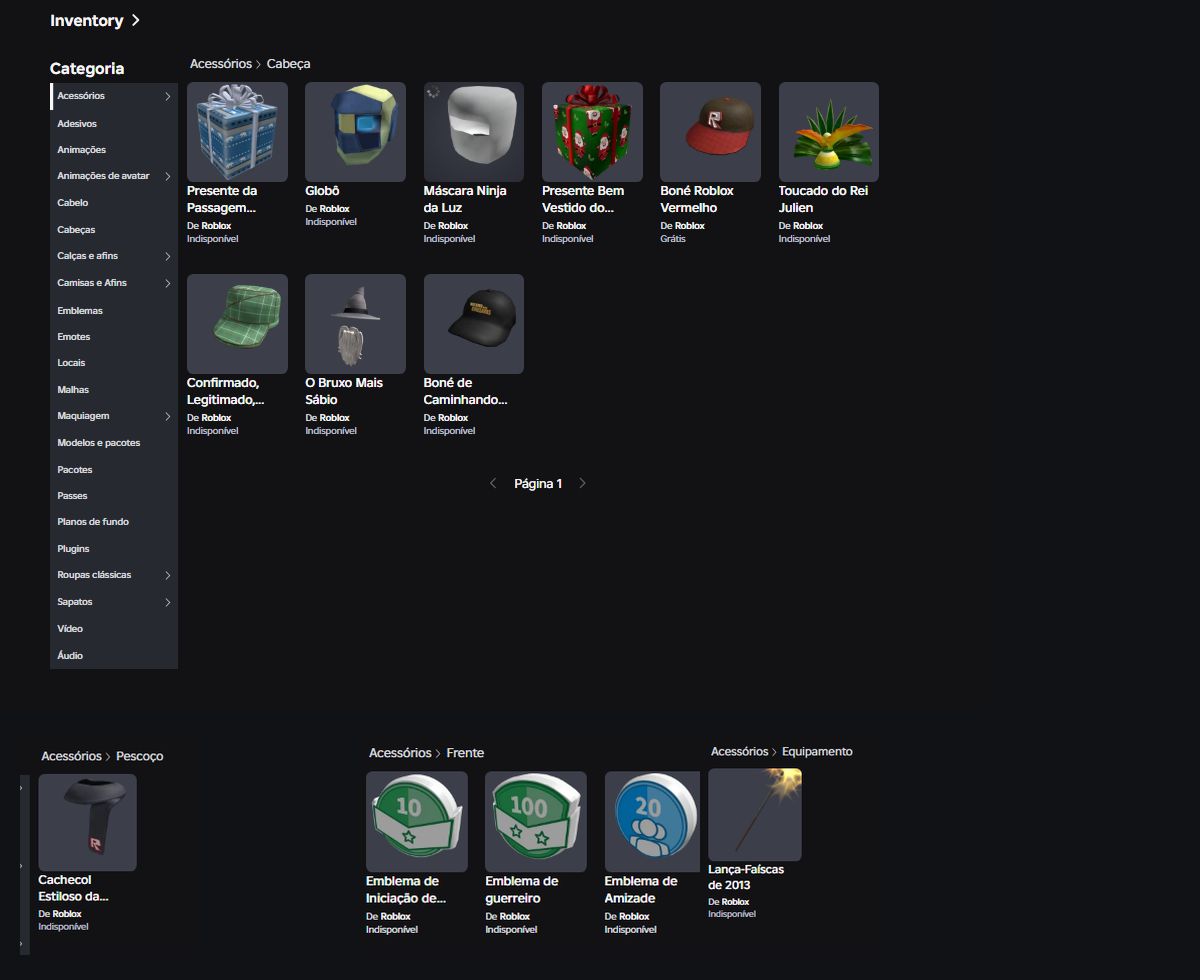Expand the Sapatos category submenu
The width and height of the screenshot is (1200, 980).
pyautogui.click(x=167, y=602)
